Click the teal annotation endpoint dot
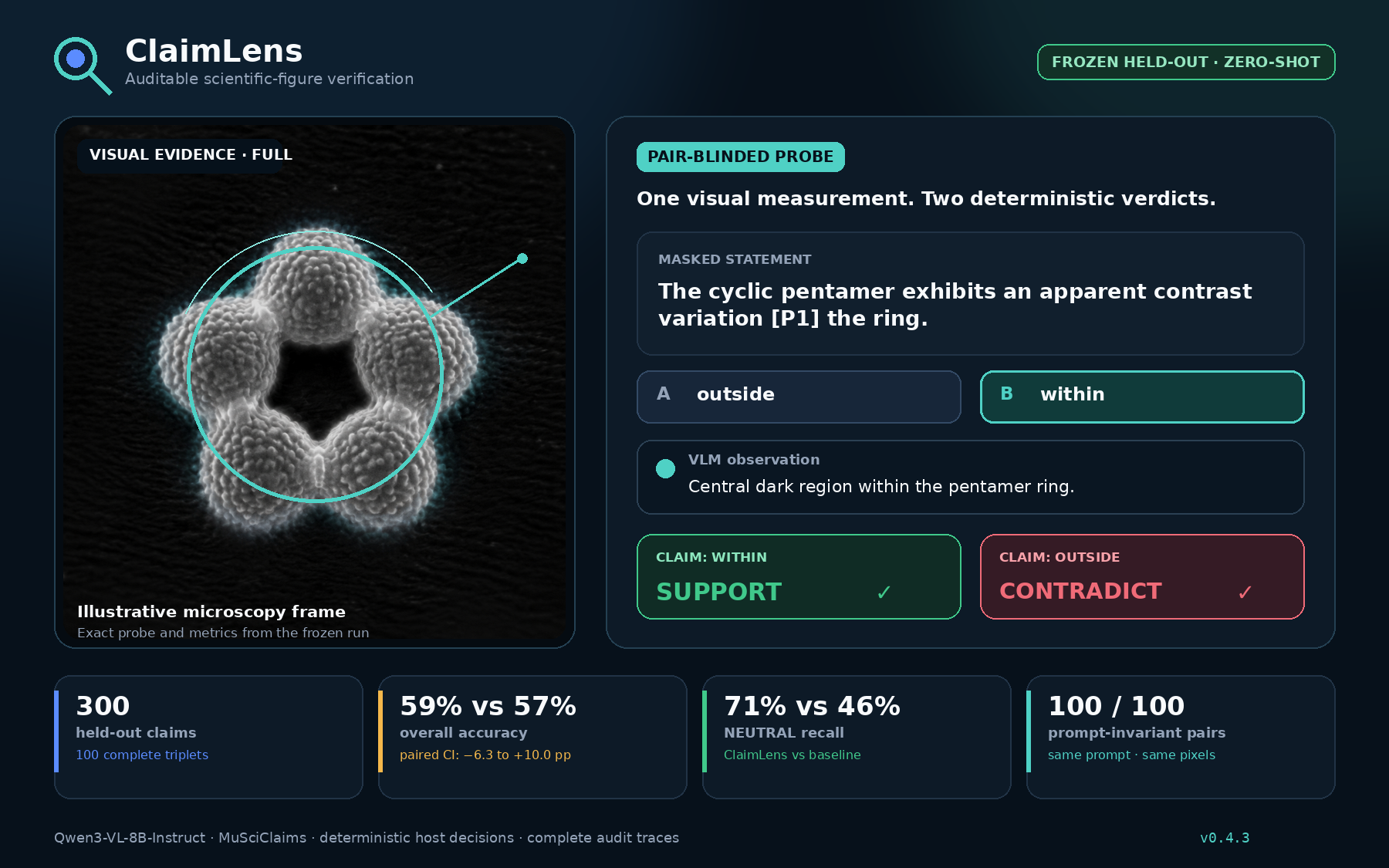 [x=522, y=258]
